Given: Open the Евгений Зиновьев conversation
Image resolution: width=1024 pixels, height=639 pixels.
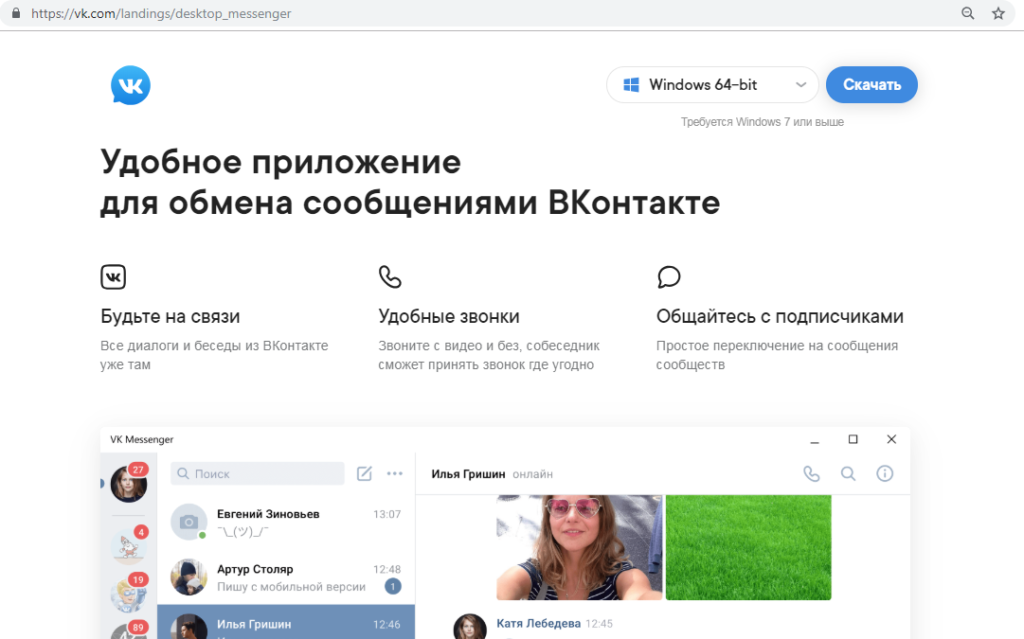Looking at the screenshot, I should 286,523.
